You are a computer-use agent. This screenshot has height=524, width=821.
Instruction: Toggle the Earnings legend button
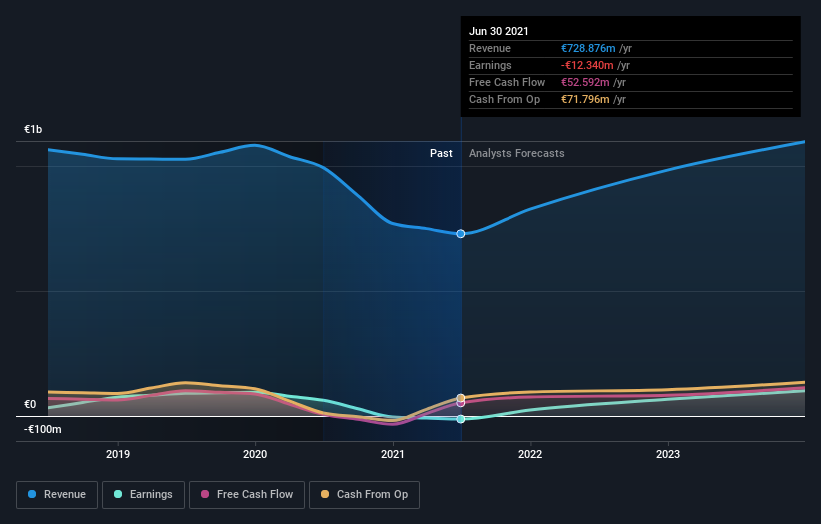pyautogui.click(x=143, y=495)
